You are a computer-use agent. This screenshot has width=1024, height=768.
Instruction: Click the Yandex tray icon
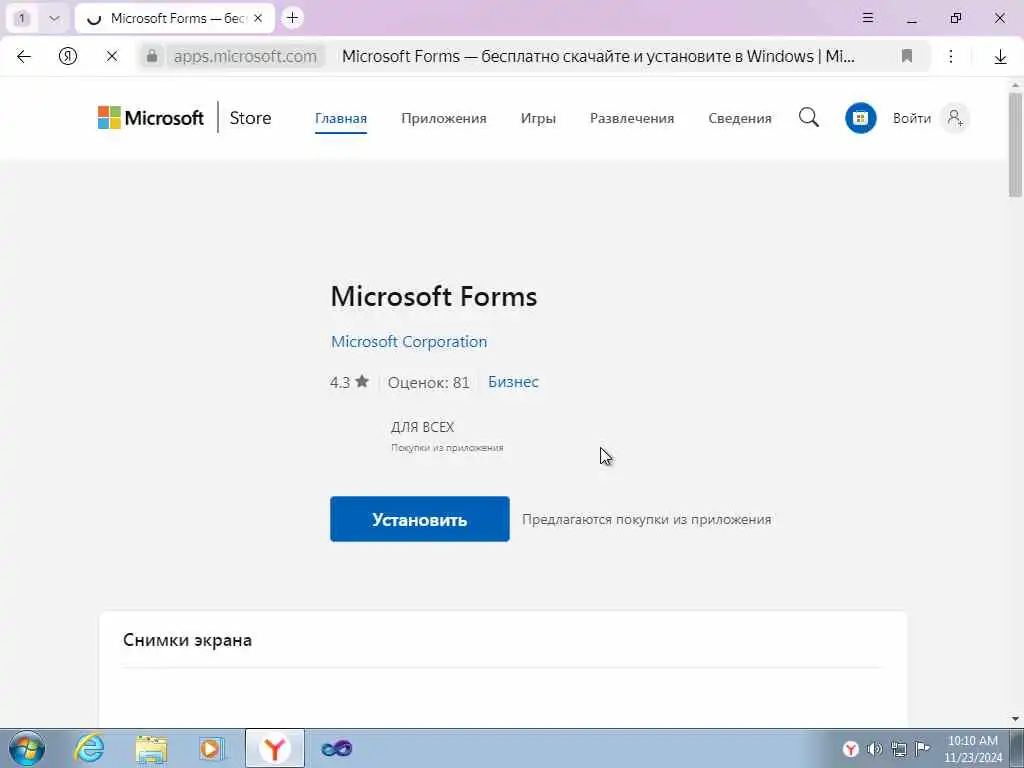pyautogui.click(x=850, y=749)
